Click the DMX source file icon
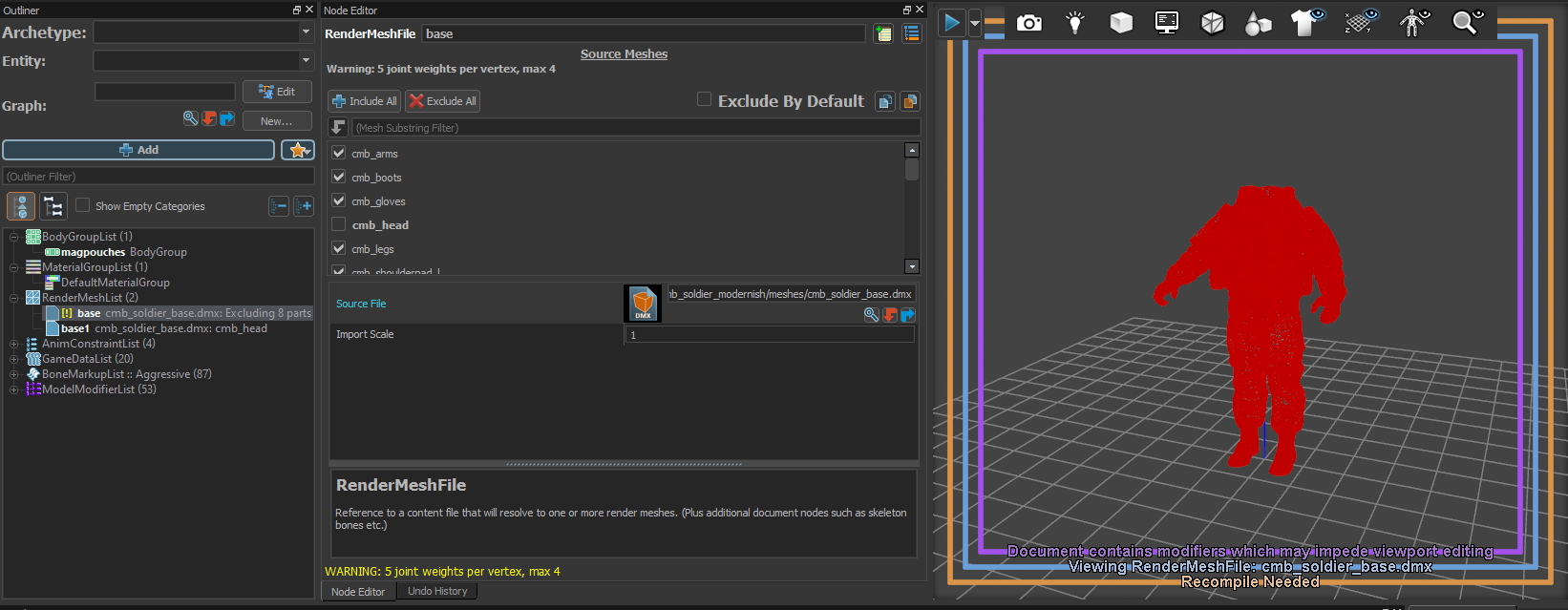The height and width of the screenshot is (610, 1568). (643, 304)
